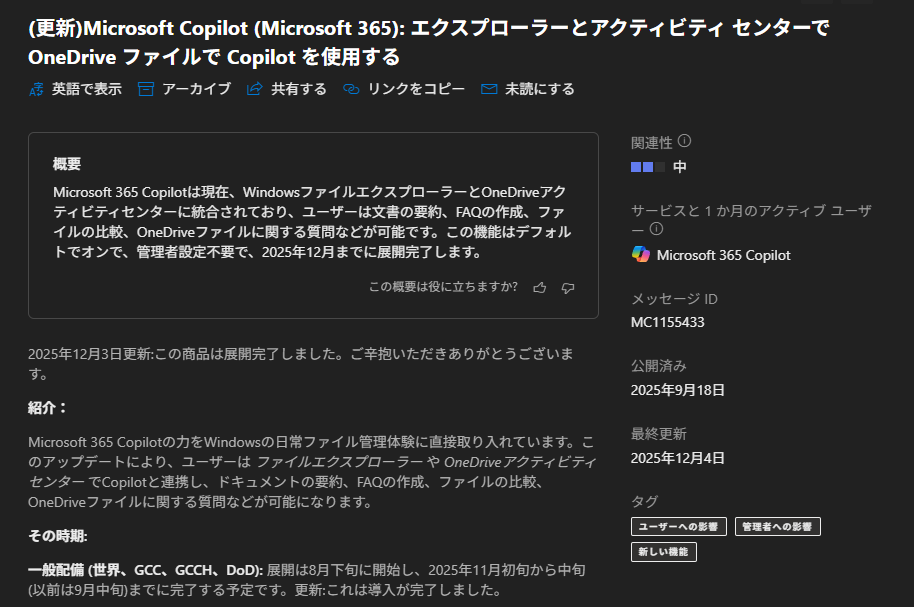This screenshot has width=914, height=607.
Task: Give the summary a thumbs up
Action: (x=540, y=288)
